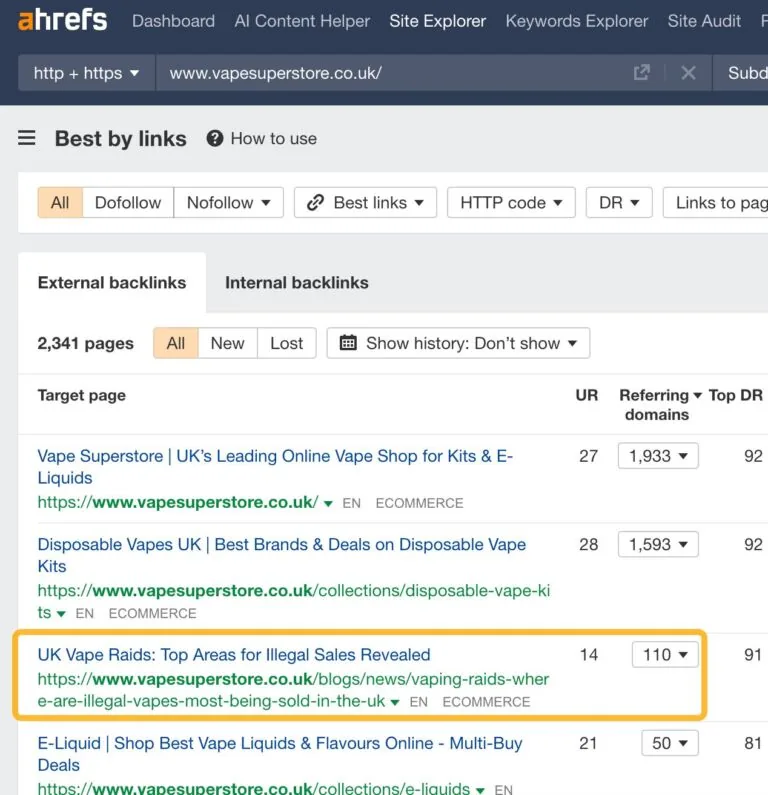Click the Top DR column header
This screenshot has width=768, height=795.
[736, 395]
